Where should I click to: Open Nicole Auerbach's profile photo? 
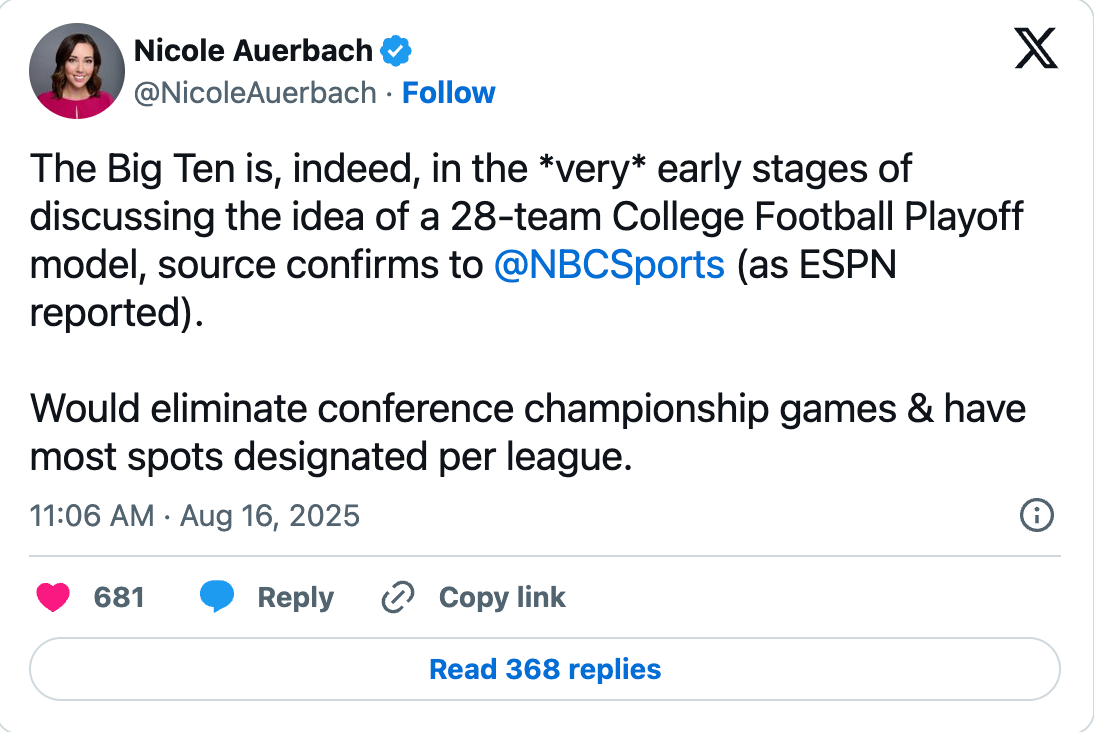click(77, 72)
